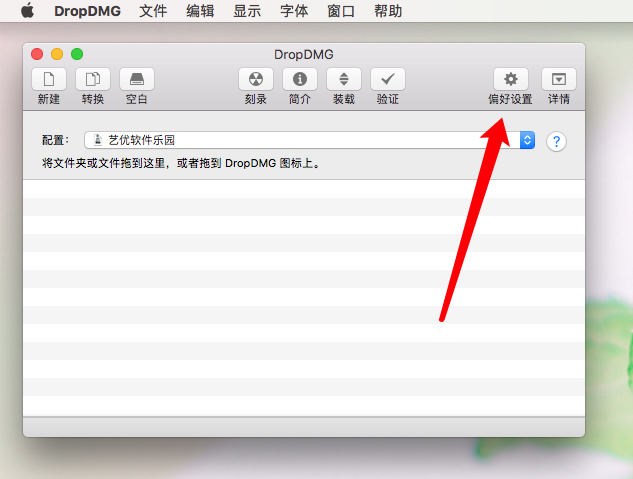Click the 新建 (New) toolbar icon
Viewport: 633px width, 479px height.
(x=49, y=79)
